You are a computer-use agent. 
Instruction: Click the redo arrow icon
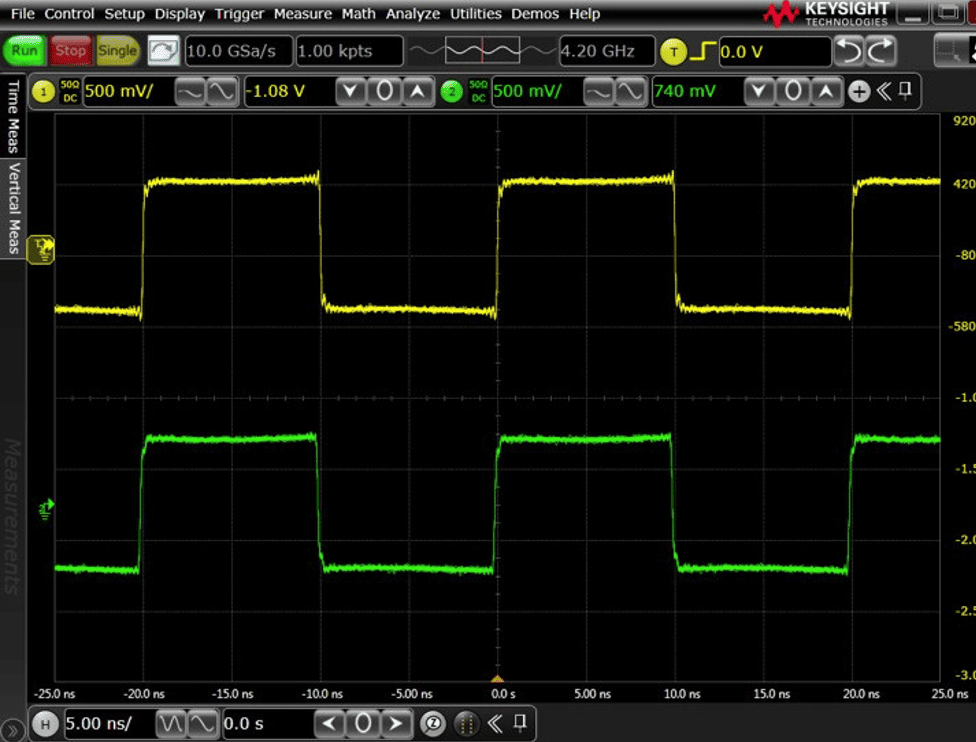coord(880,51)
